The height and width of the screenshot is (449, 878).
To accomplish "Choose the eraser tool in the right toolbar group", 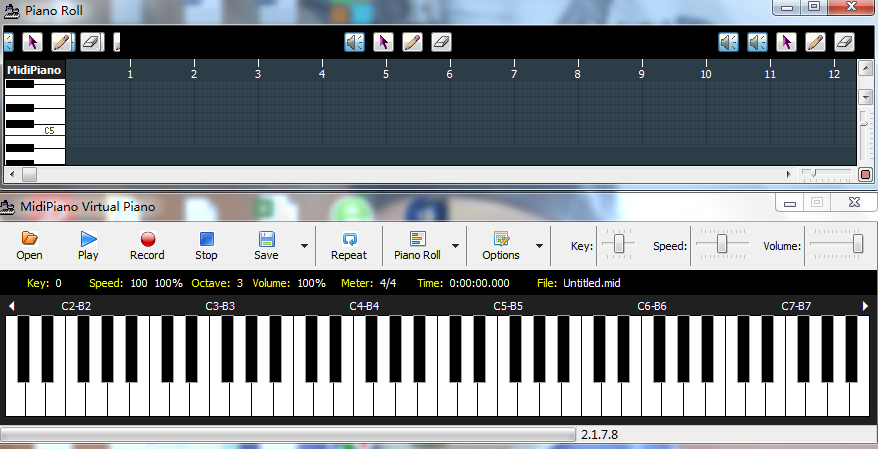I will pyautogui.click(x=844, y=42).
